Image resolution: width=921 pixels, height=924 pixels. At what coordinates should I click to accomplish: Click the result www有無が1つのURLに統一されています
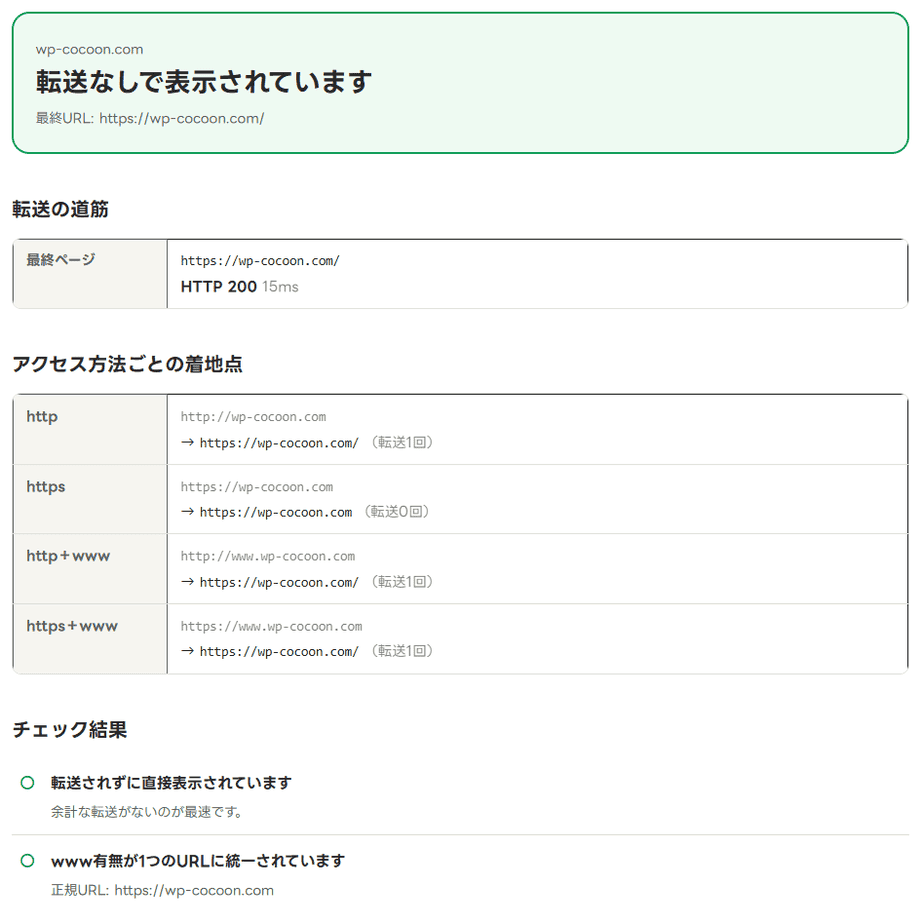click(x=198, y=861)
